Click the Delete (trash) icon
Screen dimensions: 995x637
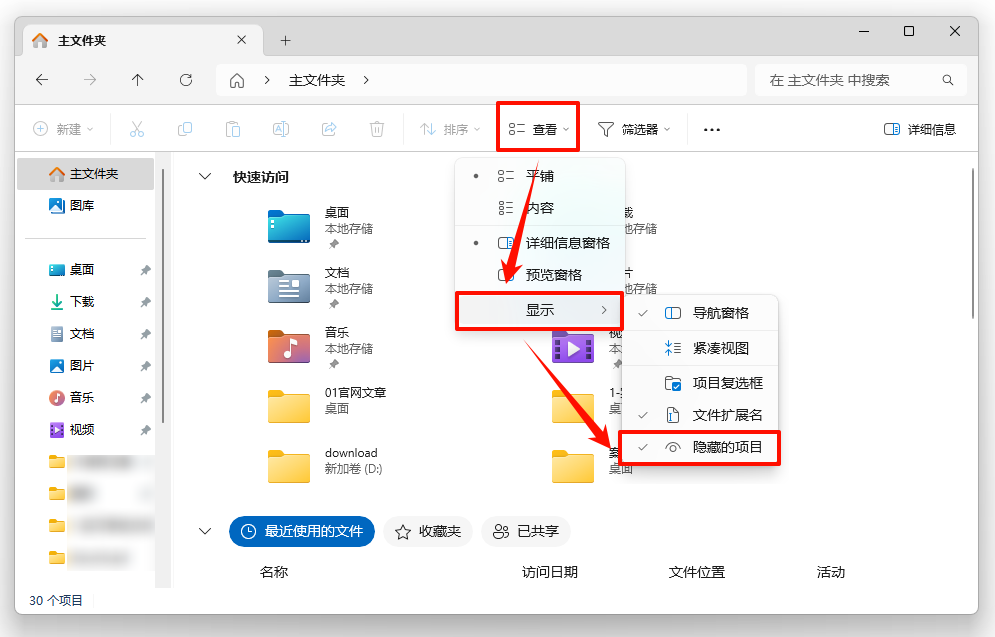tap(377, 129)
